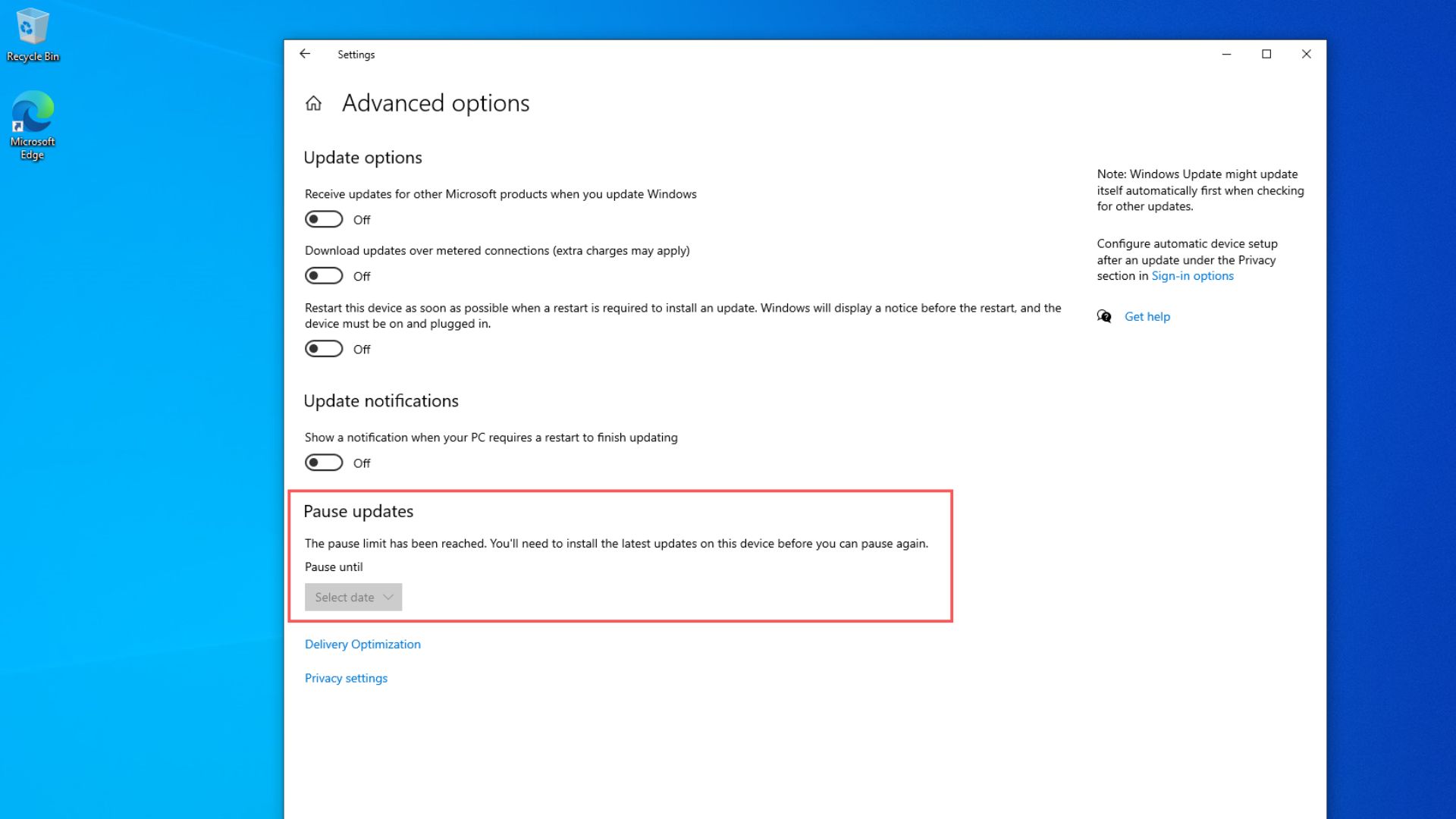Open the Select date dropdown
The width and height of the screenshot is (1456, 819).
pyautogui.click(x=353, y=597)
